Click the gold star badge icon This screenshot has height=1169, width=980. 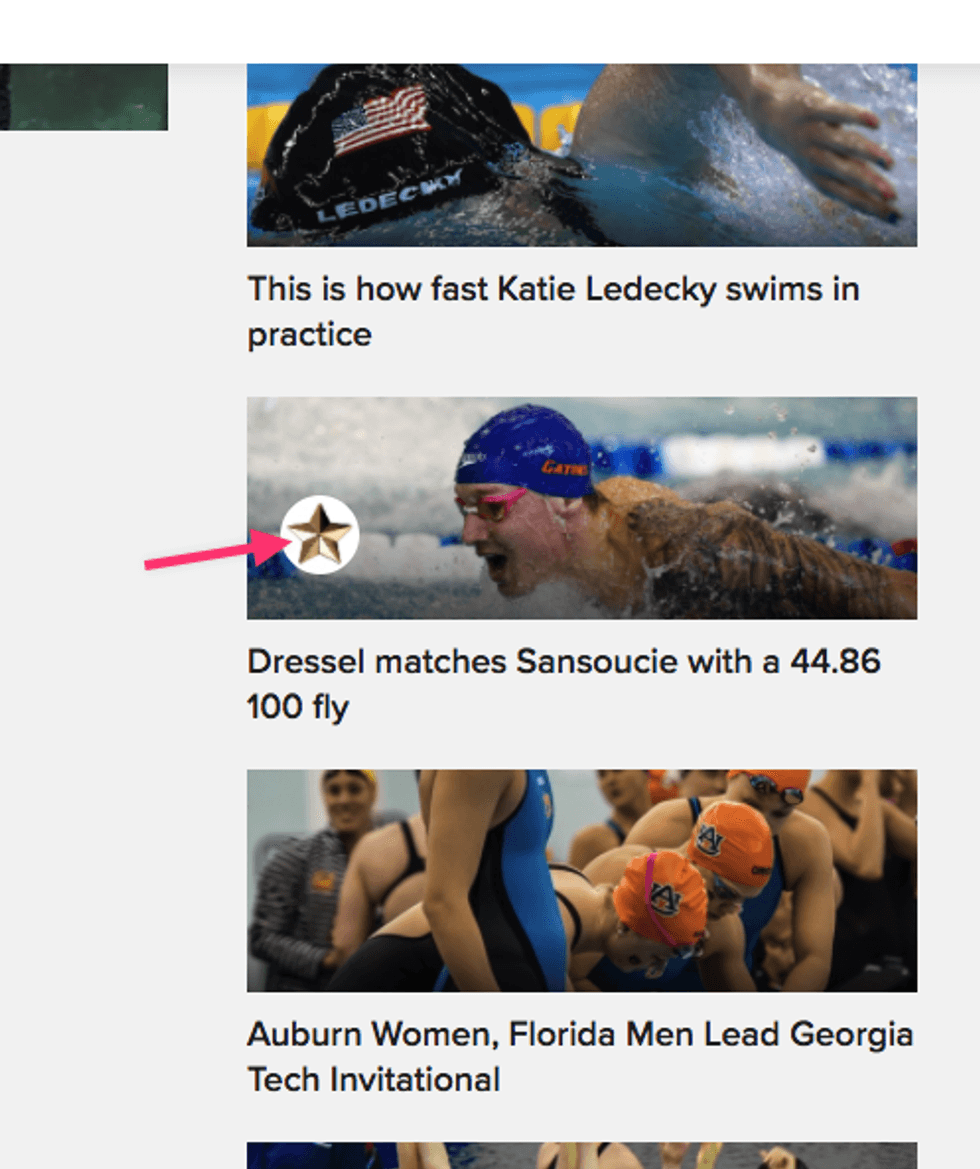[320, 535]
